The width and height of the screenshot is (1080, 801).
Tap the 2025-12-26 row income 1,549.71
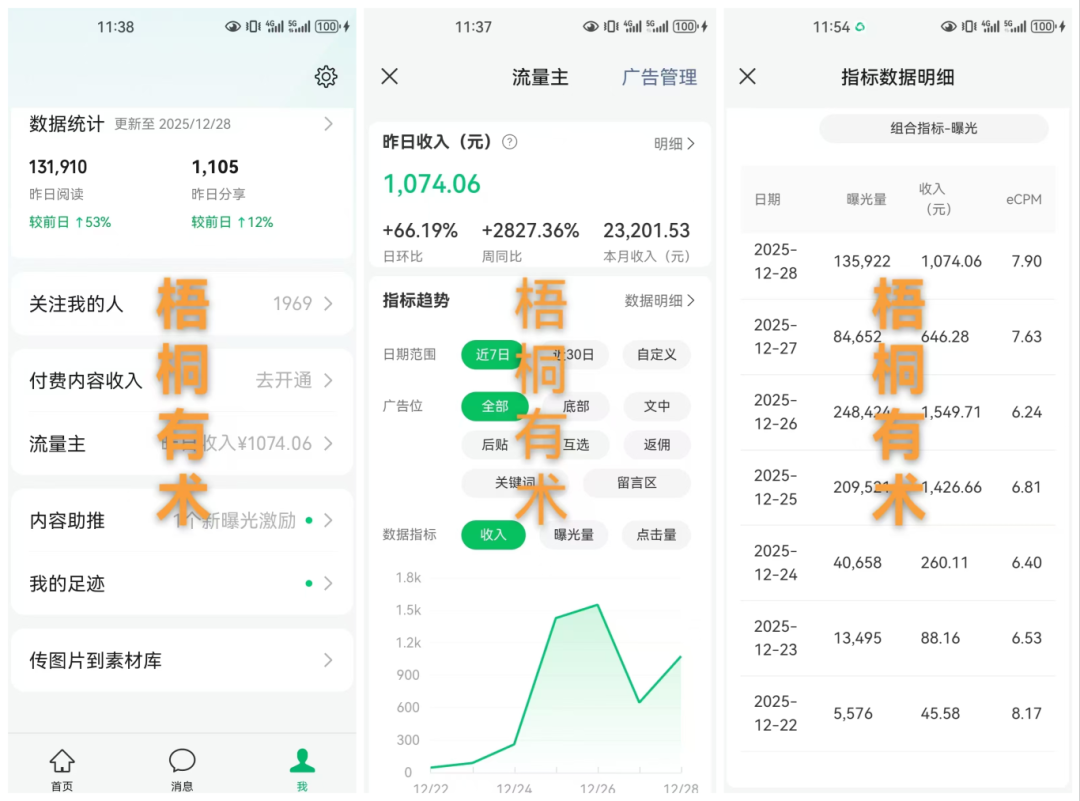[951, 412]
